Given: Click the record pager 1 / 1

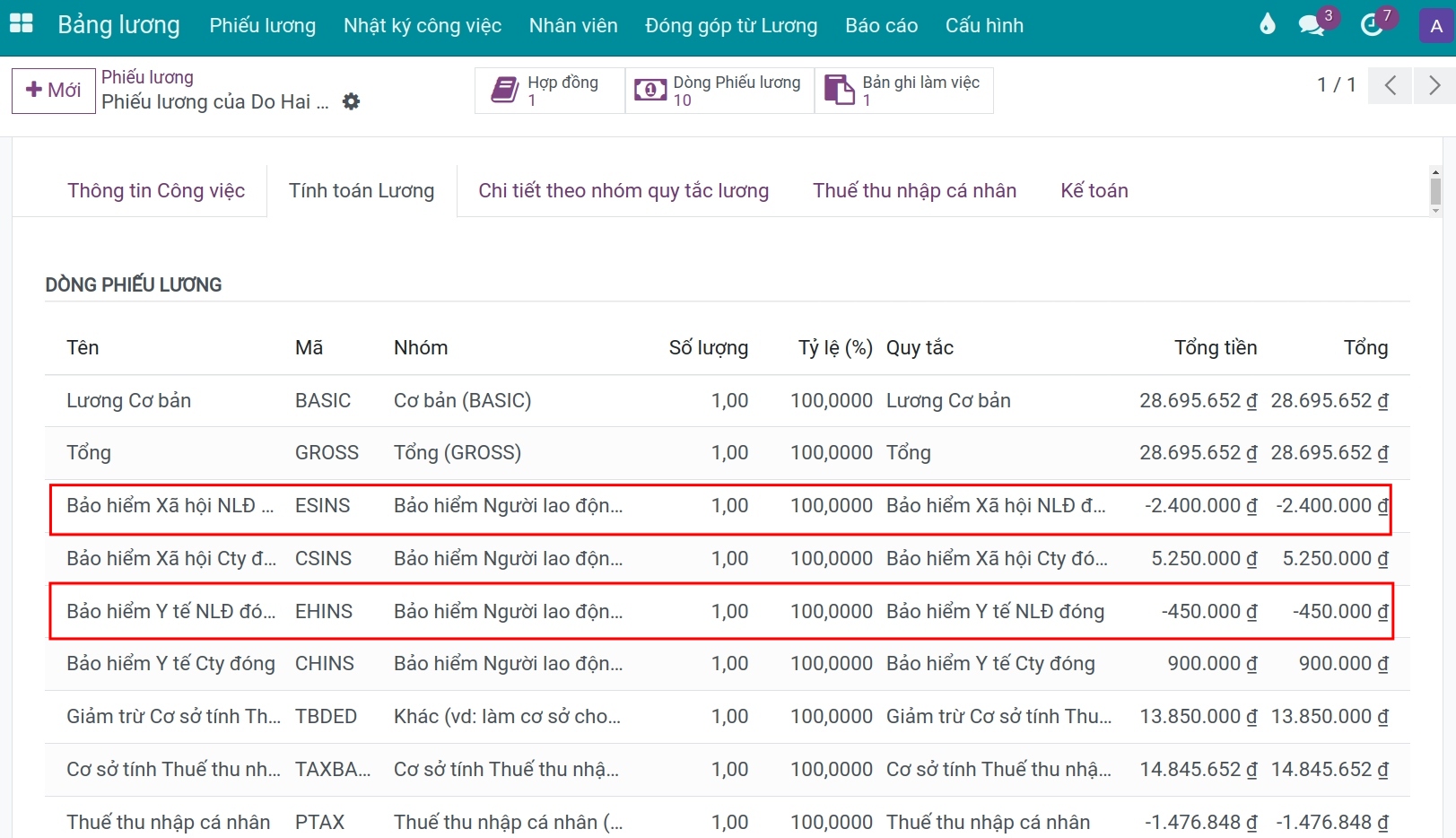Looking at the screenshot, I should pos(1336,84).
